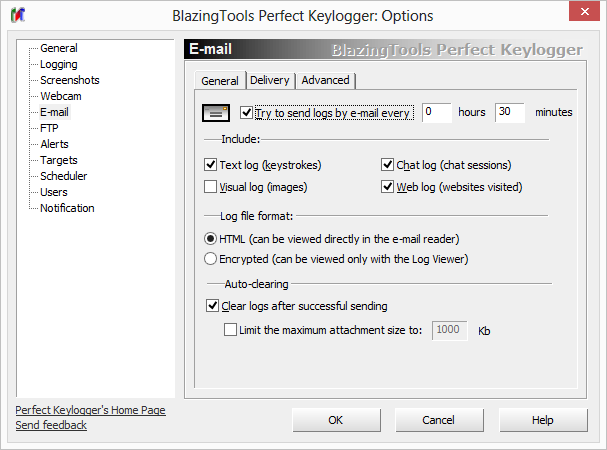Uncheck Try to send logs by e-mail
This screenshot has height=450, width=607.
coord(247,113)
